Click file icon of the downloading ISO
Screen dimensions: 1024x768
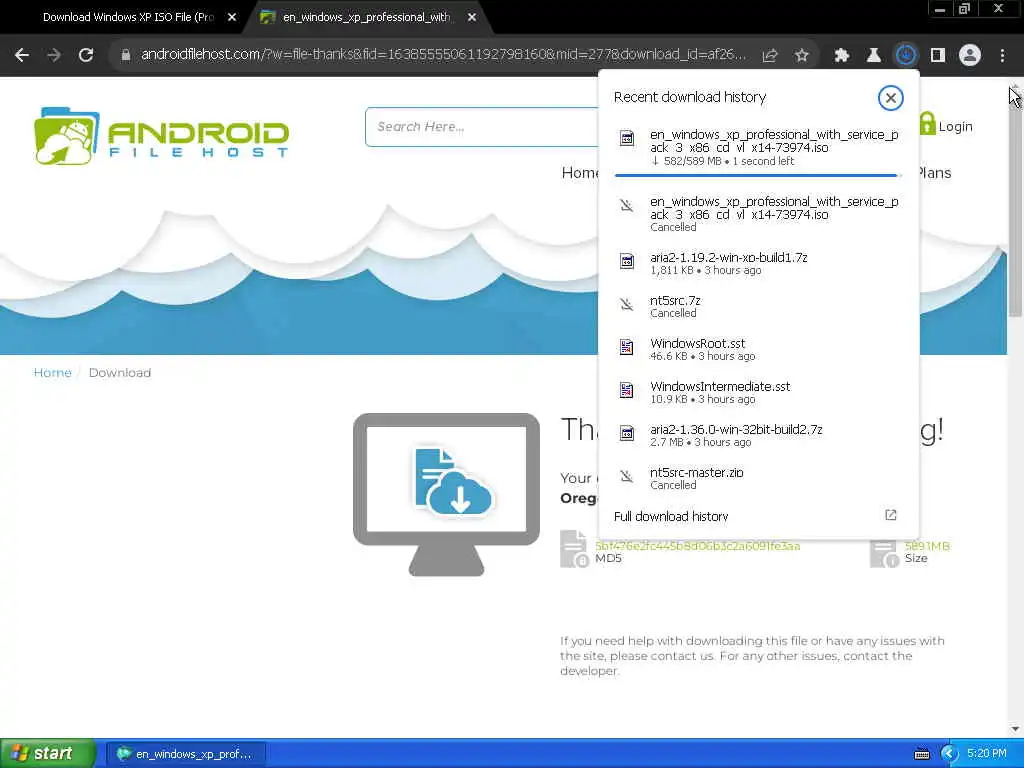coord(626,138)
